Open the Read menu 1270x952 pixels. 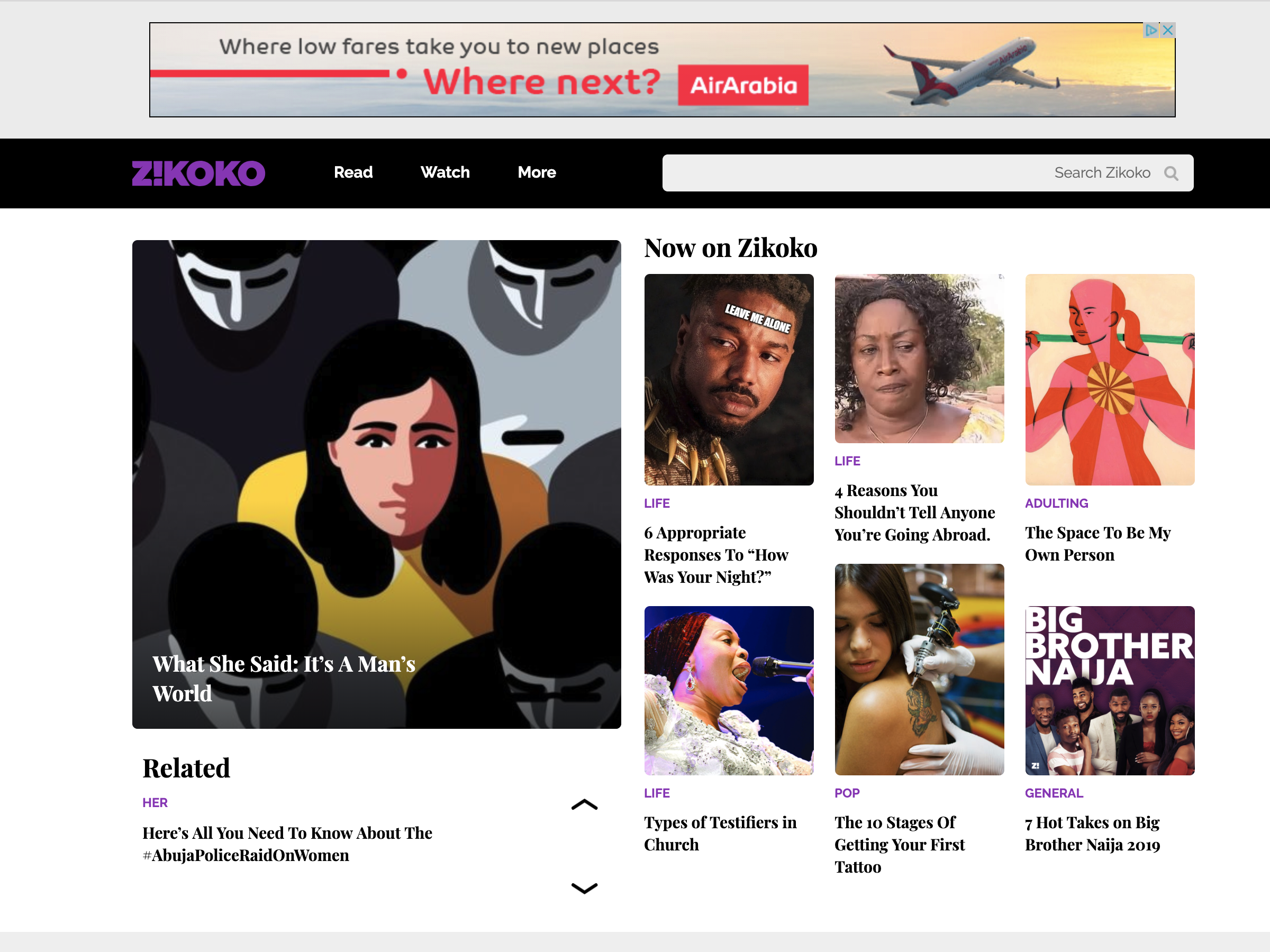[x=353, y=172]
